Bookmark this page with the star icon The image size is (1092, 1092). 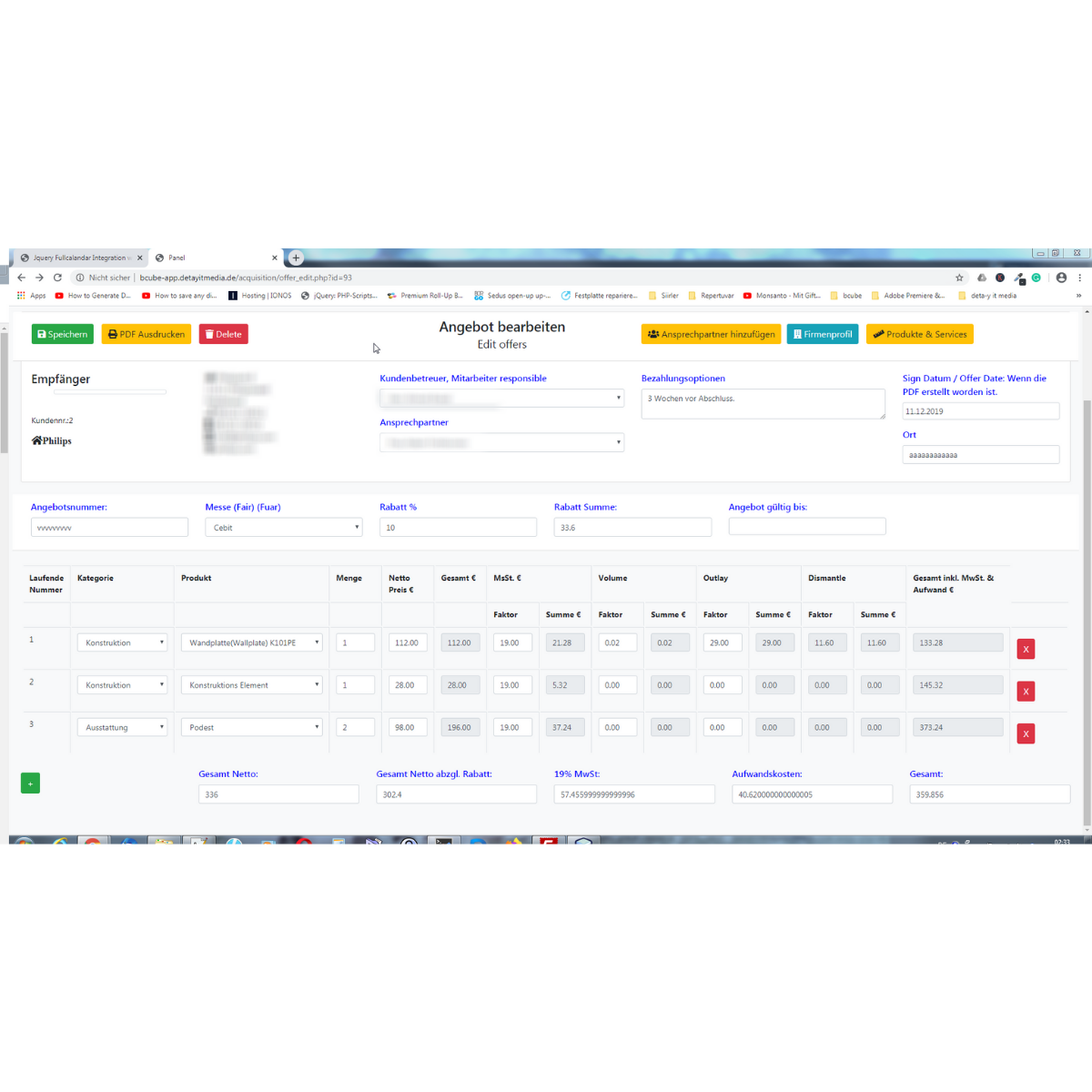coord(959,278)
